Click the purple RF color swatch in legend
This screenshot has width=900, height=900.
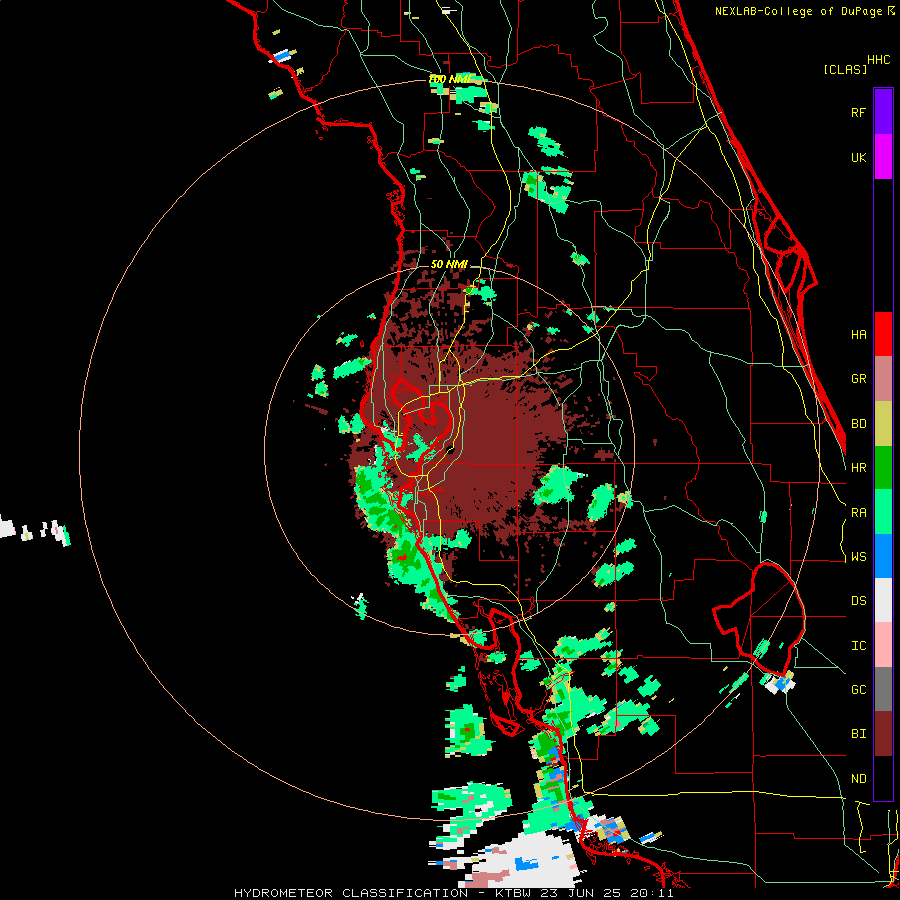click(883, 112)
